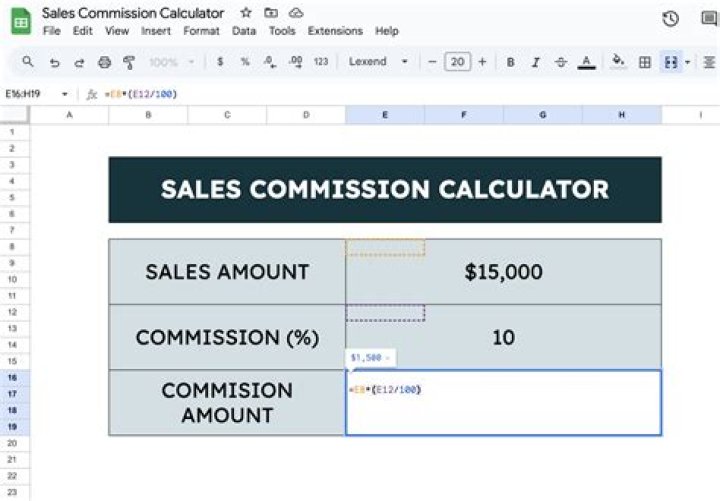The image size is (720, 501).
Task: Select the COMMISSION (%) label cell
Action: 227,337
